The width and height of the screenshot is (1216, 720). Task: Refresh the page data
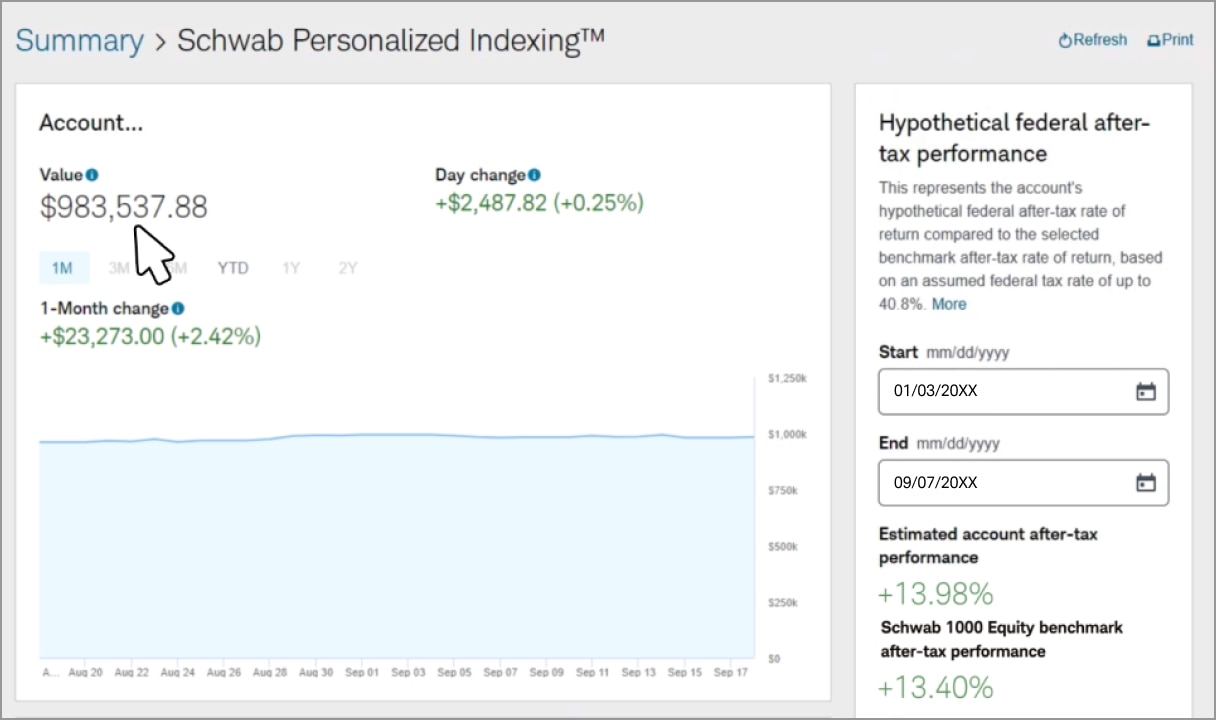pos(1093,40)
